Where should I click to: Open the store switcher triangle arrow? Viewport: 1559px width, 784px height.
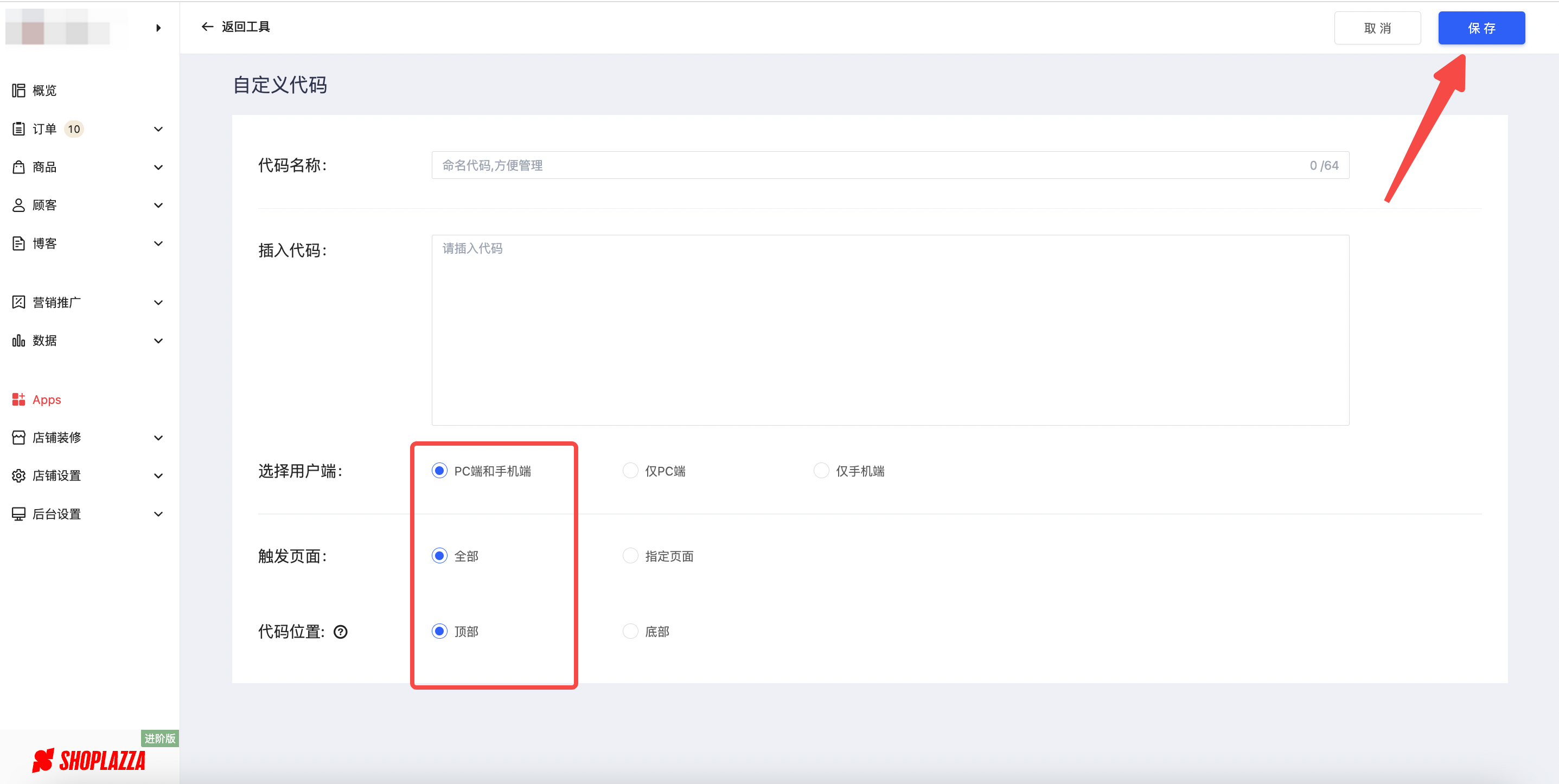pos(158,28)
